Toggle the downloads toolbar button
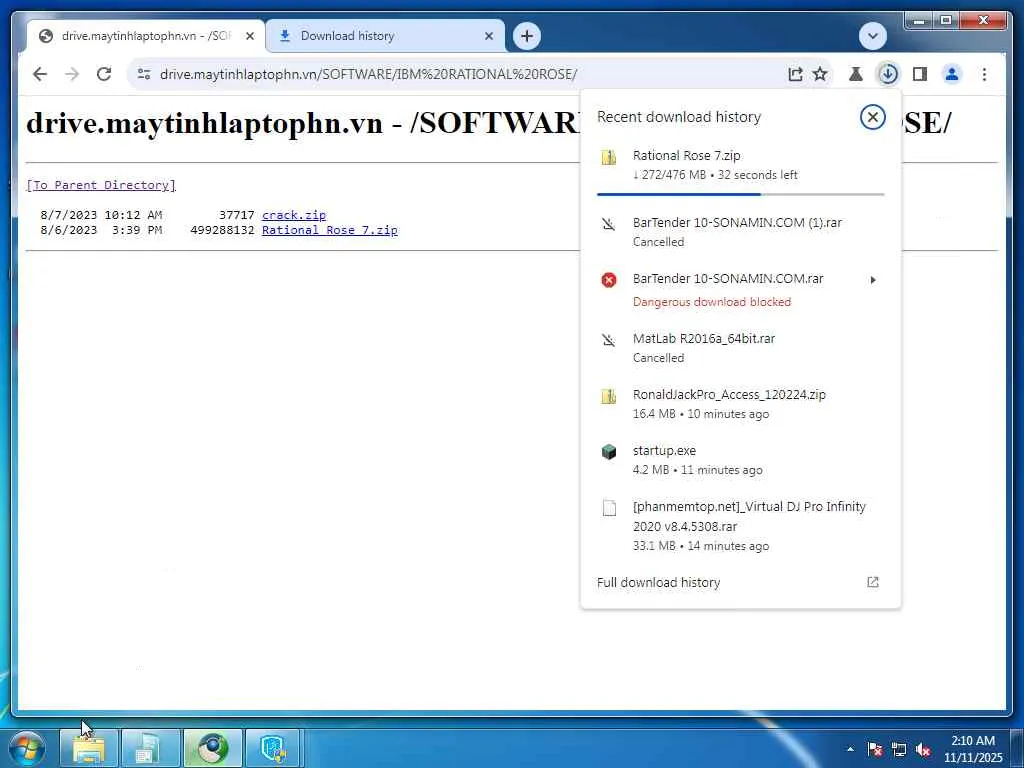Image resolution: width=1024 pixels, height=768 pixels. [888, 74]
